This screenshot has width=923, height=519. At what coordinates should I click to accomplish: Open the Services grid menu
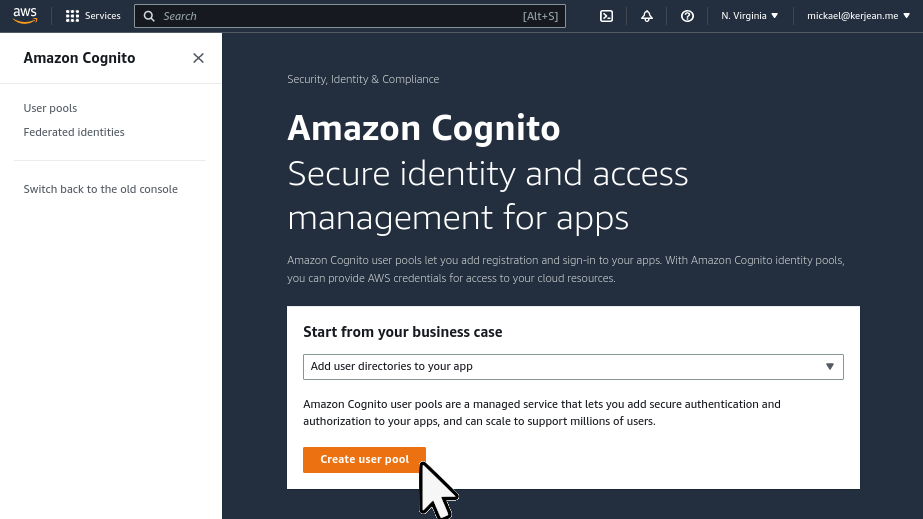coord(93,16)
